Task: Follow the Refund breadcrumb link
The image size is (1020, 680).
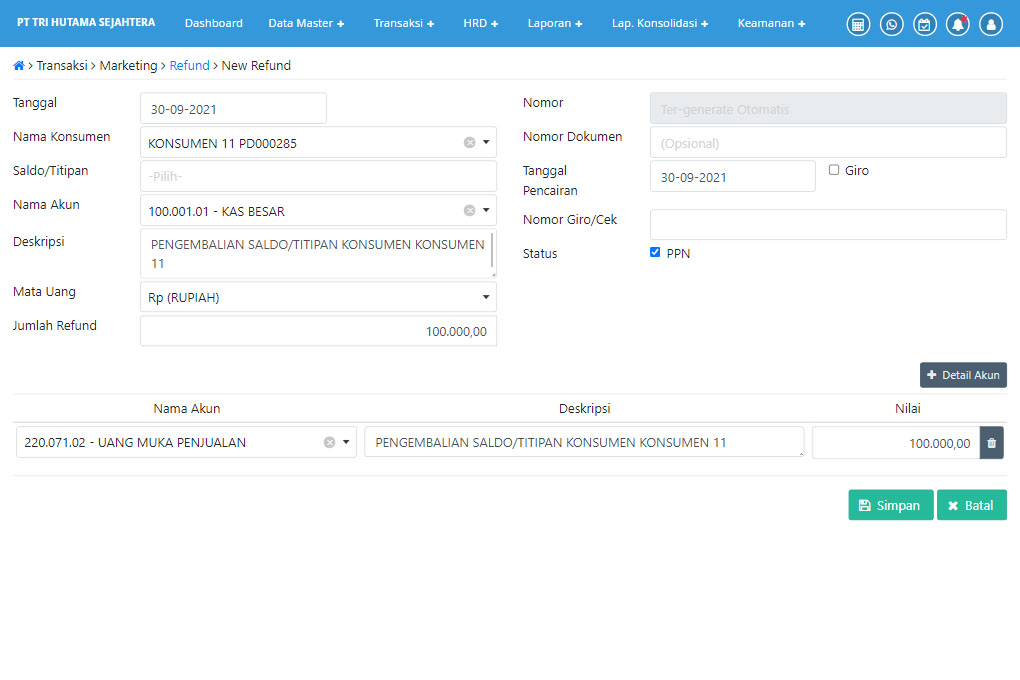Action: pos(189,66)
